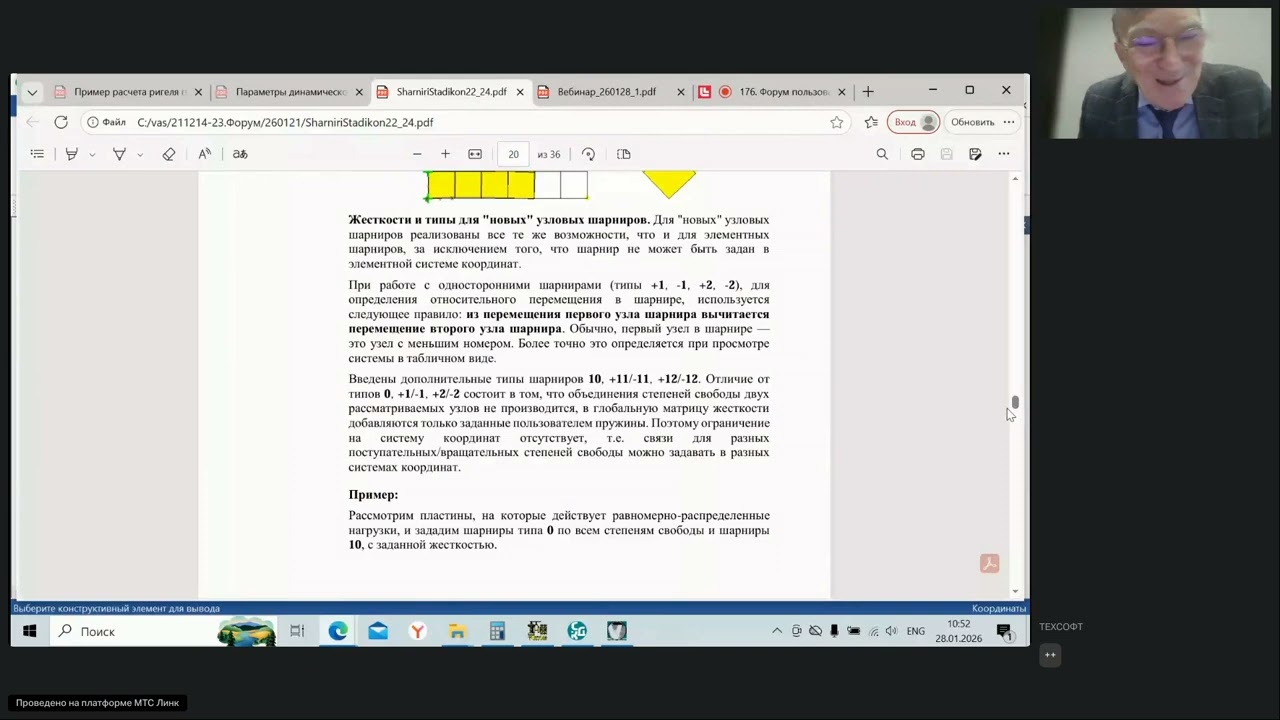1280x720 pixels.
Task: Open File Explorer from the taskbar
Action: [x=457, y=631]
